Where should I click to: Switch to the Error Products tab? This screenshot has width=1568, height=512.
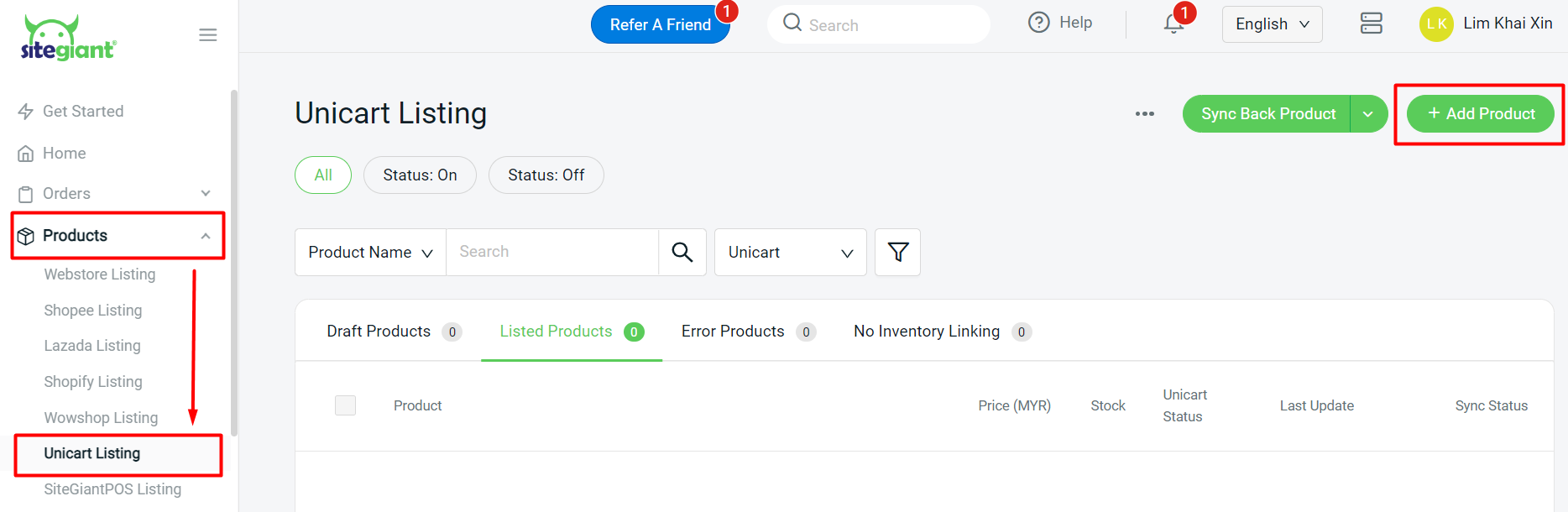coord(732,331)
